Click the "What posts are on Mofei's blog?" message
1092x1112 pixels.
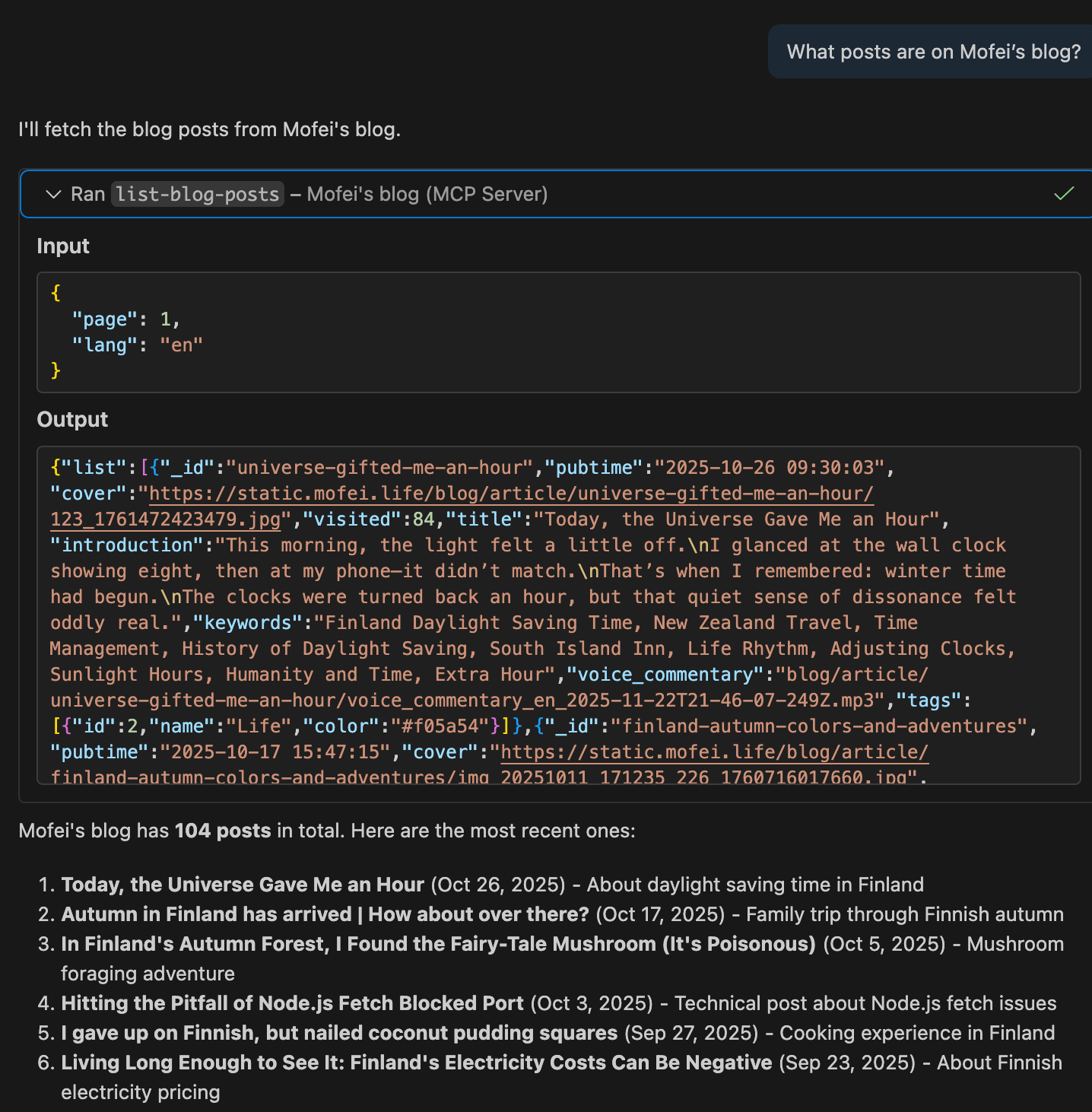[x=933, y=52]
